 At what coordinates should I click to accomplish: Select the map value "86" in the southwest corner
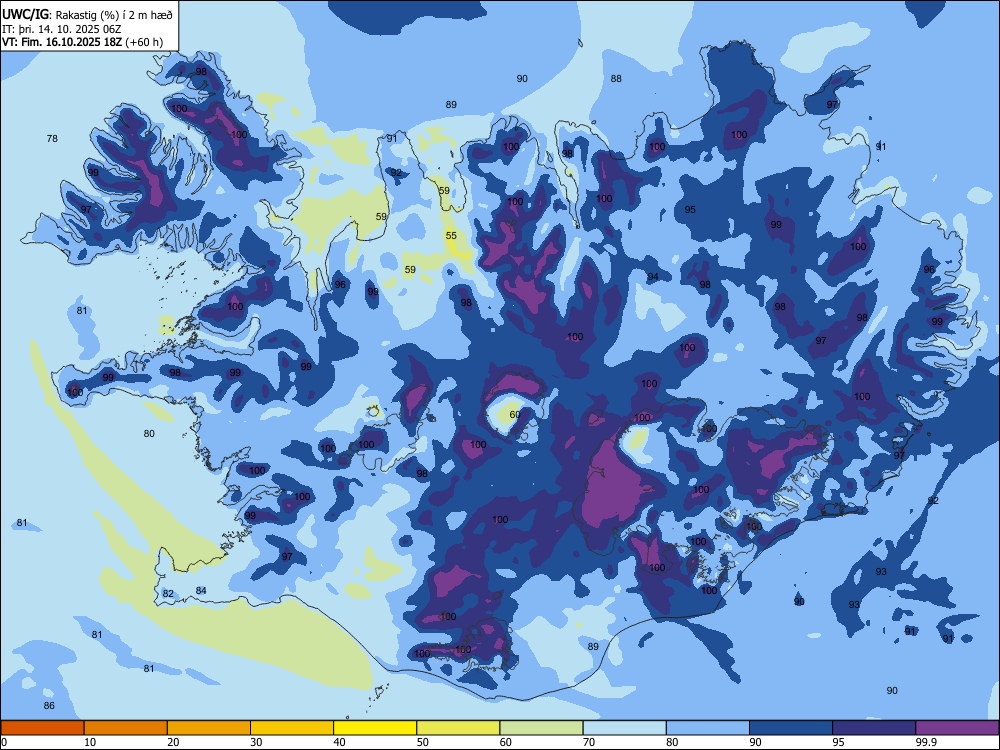(49, 705)
